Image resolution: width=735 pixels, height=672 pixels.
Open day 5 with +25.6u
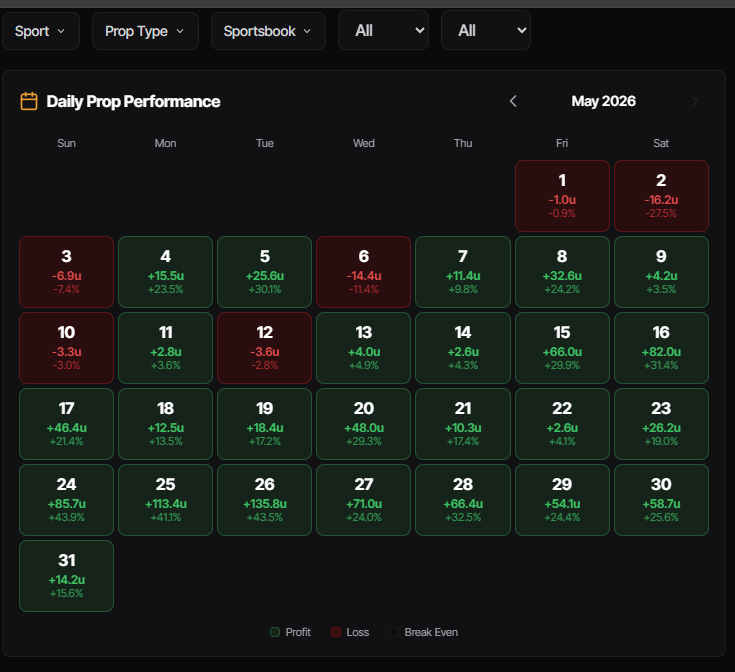point(264,272)
